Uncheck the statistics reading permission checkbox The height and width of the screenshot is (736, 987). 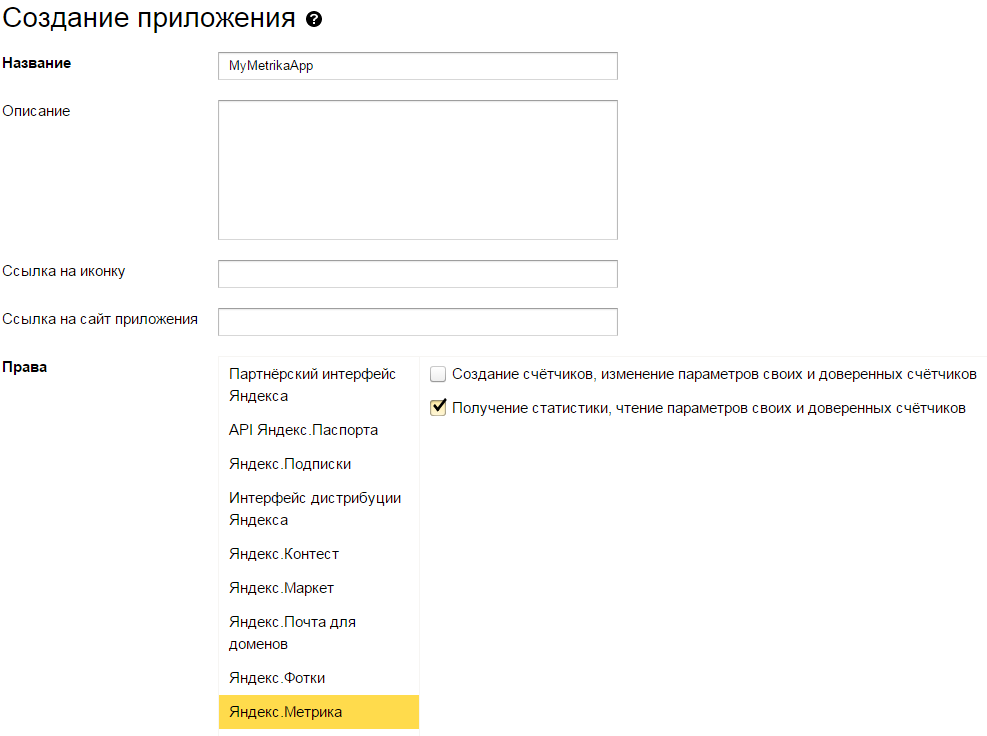437,408
